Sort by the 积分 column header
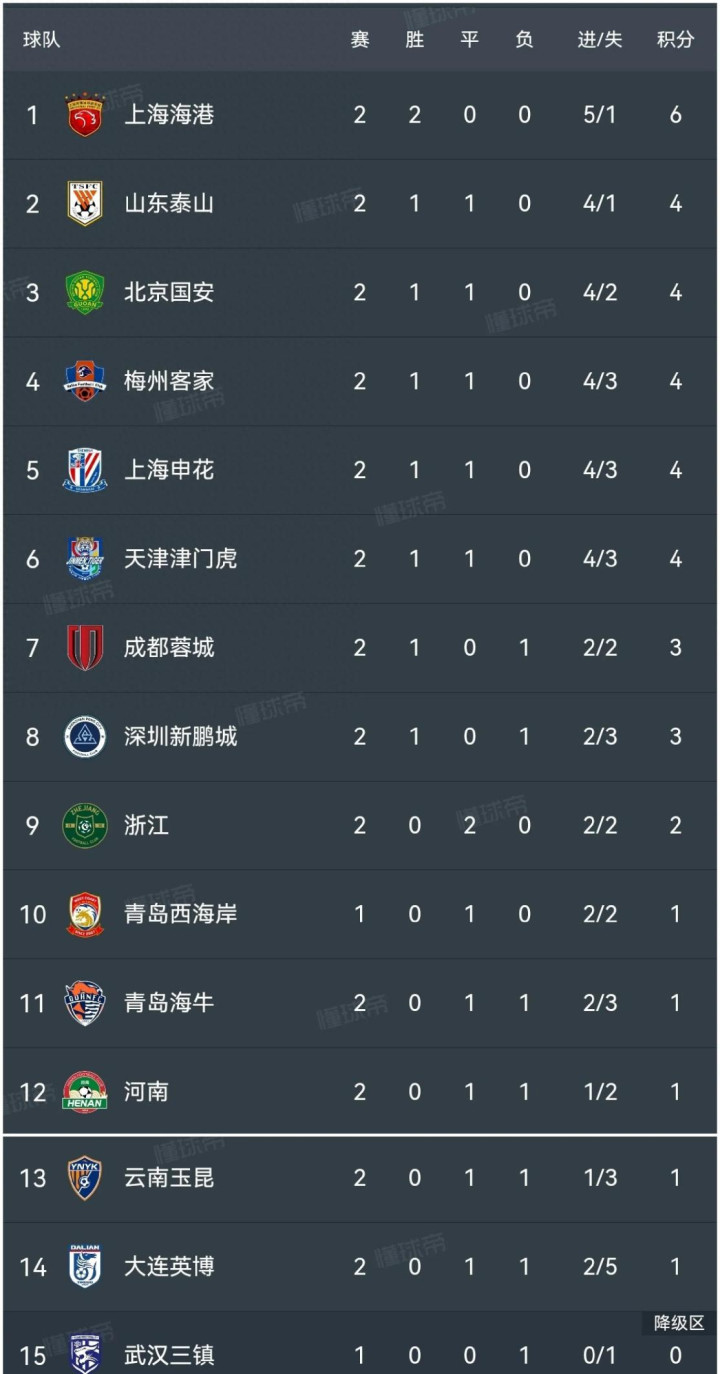 [675, 40]
